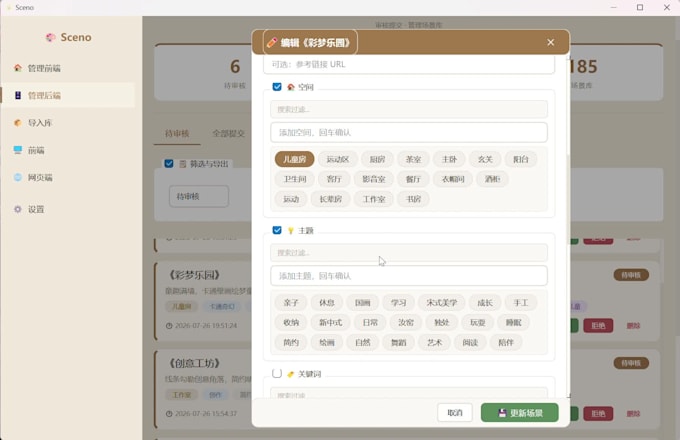The height and width of the screenshot is (440, 680).
Task: Click the light bulb icon beside 主题
Action: click(x=291, y=231)
